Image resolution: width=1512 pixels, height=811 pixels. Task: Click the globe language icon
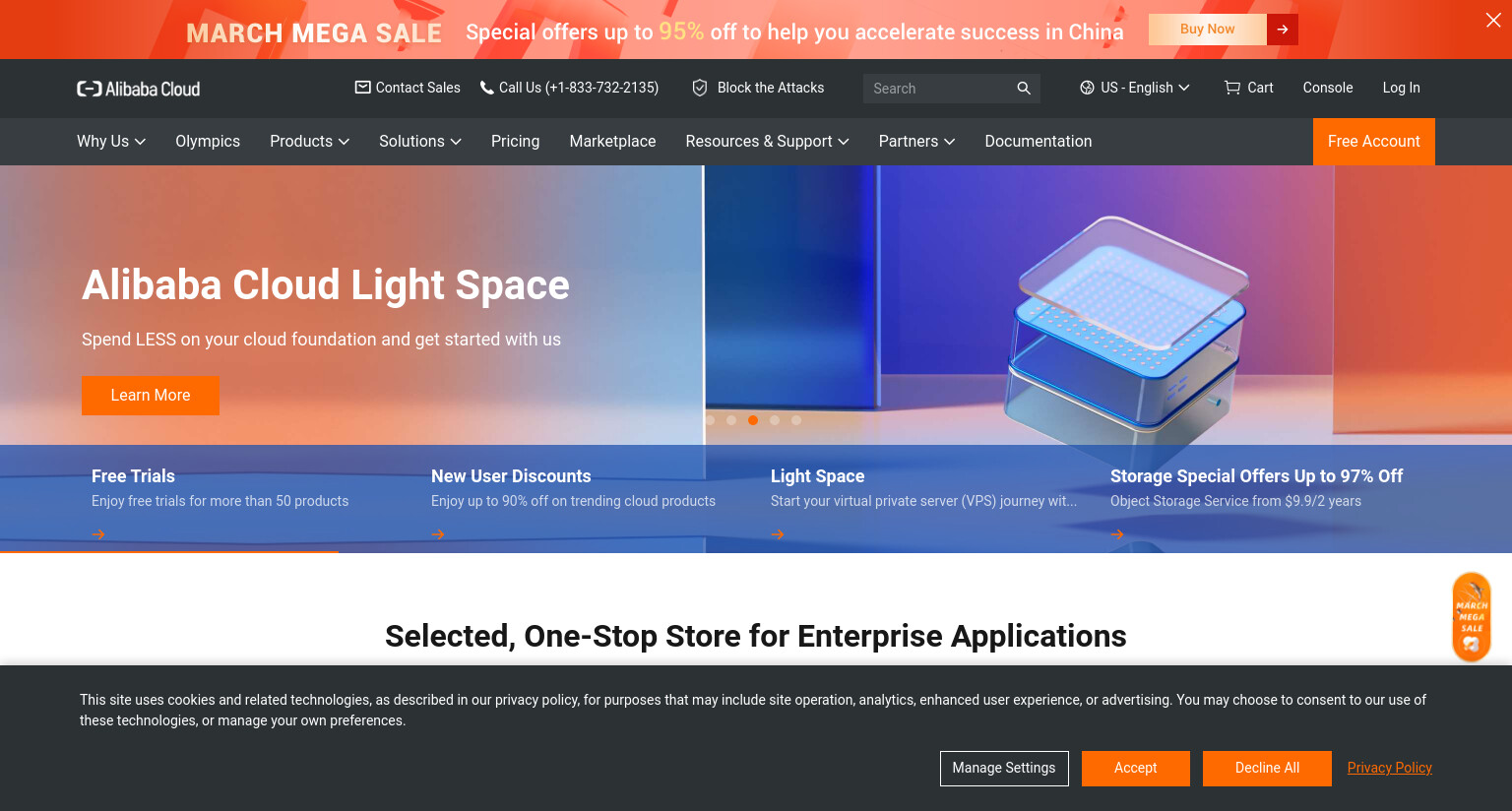(1087, 88)
